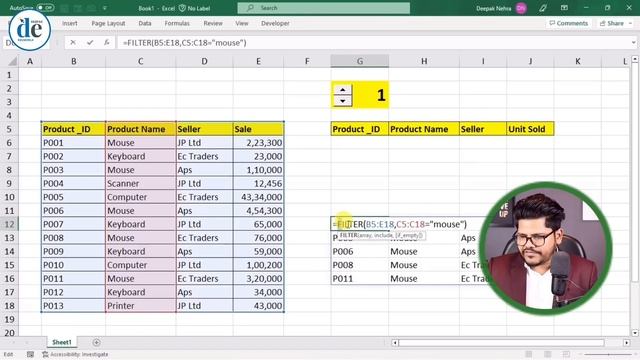
Task: Select the Sheet1 tab
Action: (62, 342)
